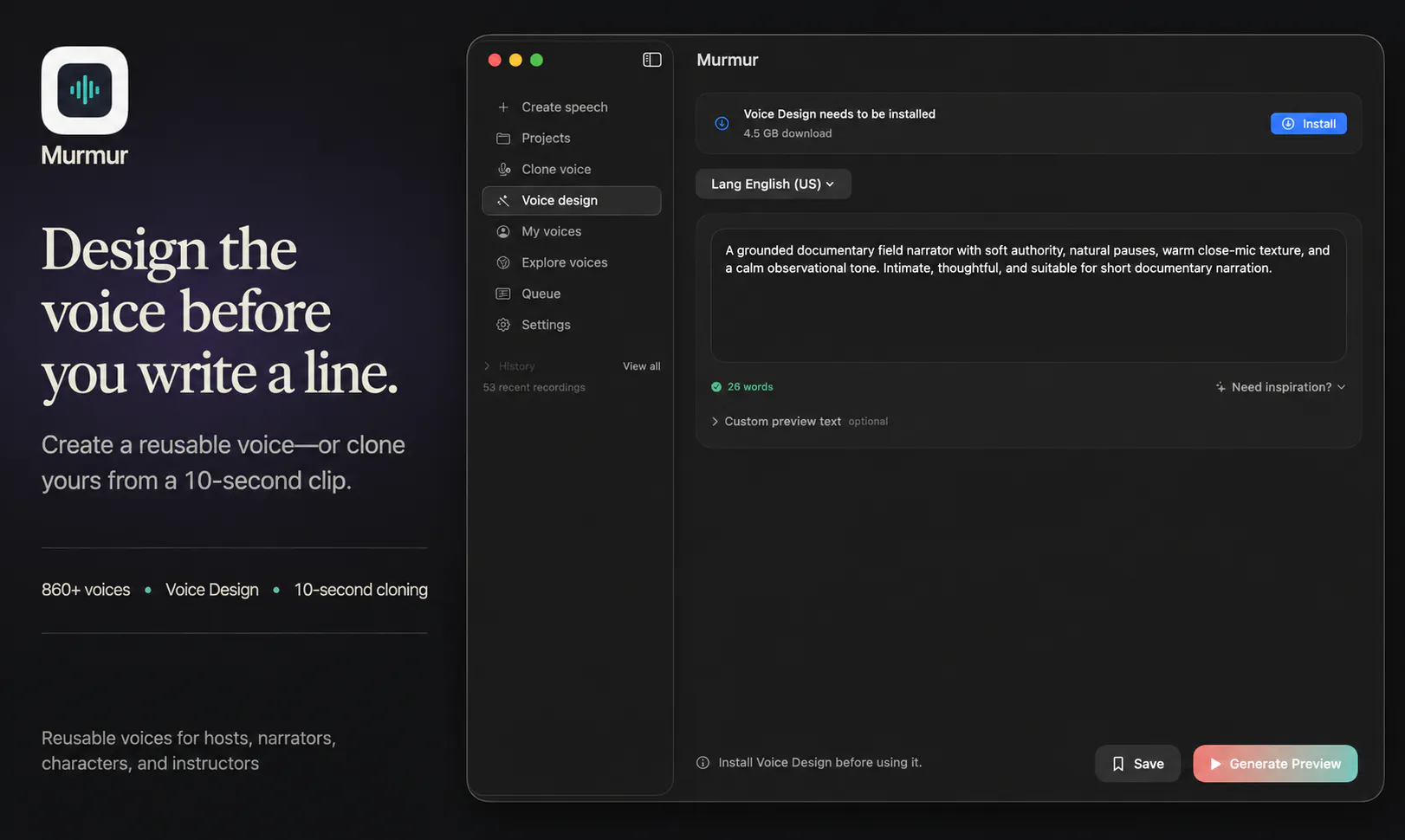Open the Create speech menu item

(572, 107)
